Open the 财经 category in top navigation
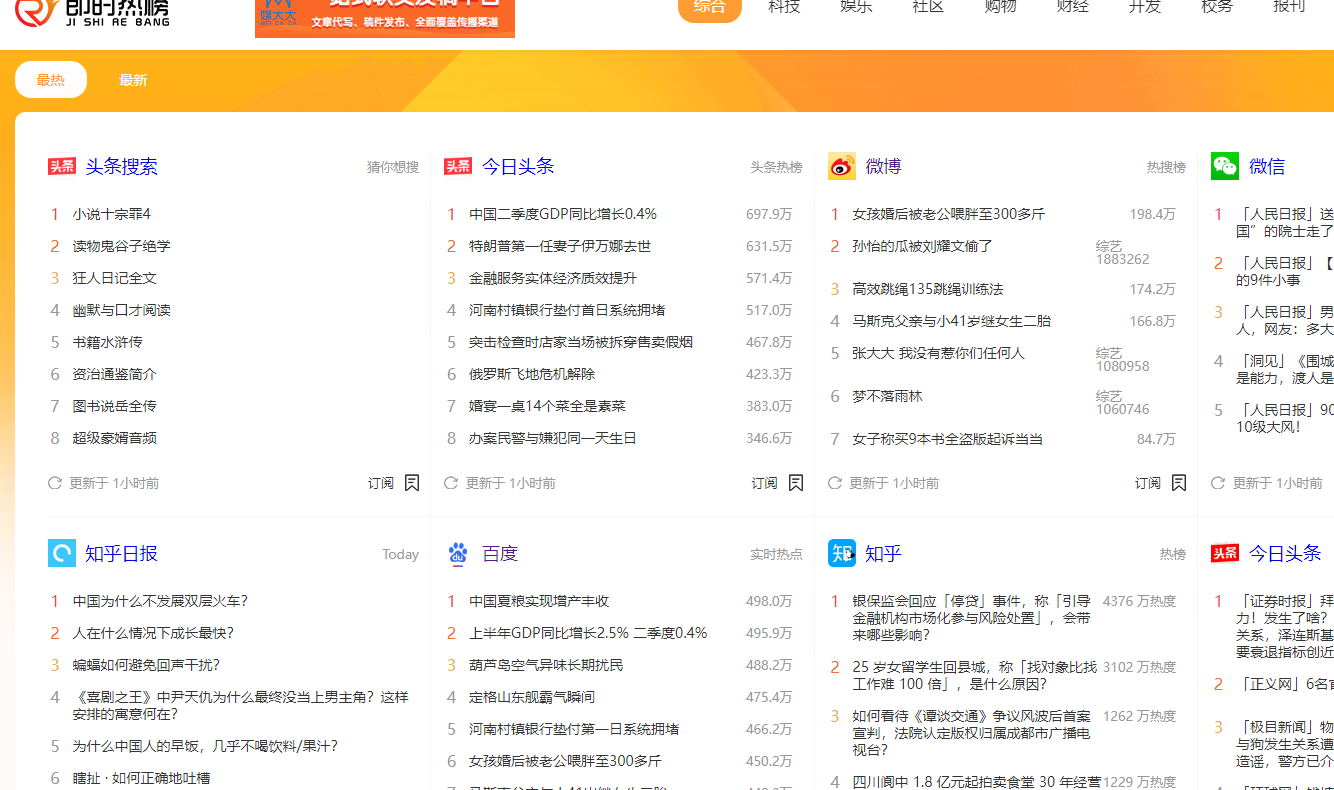This screenshot has width=1334, height=790. (x=1073, y=7)
